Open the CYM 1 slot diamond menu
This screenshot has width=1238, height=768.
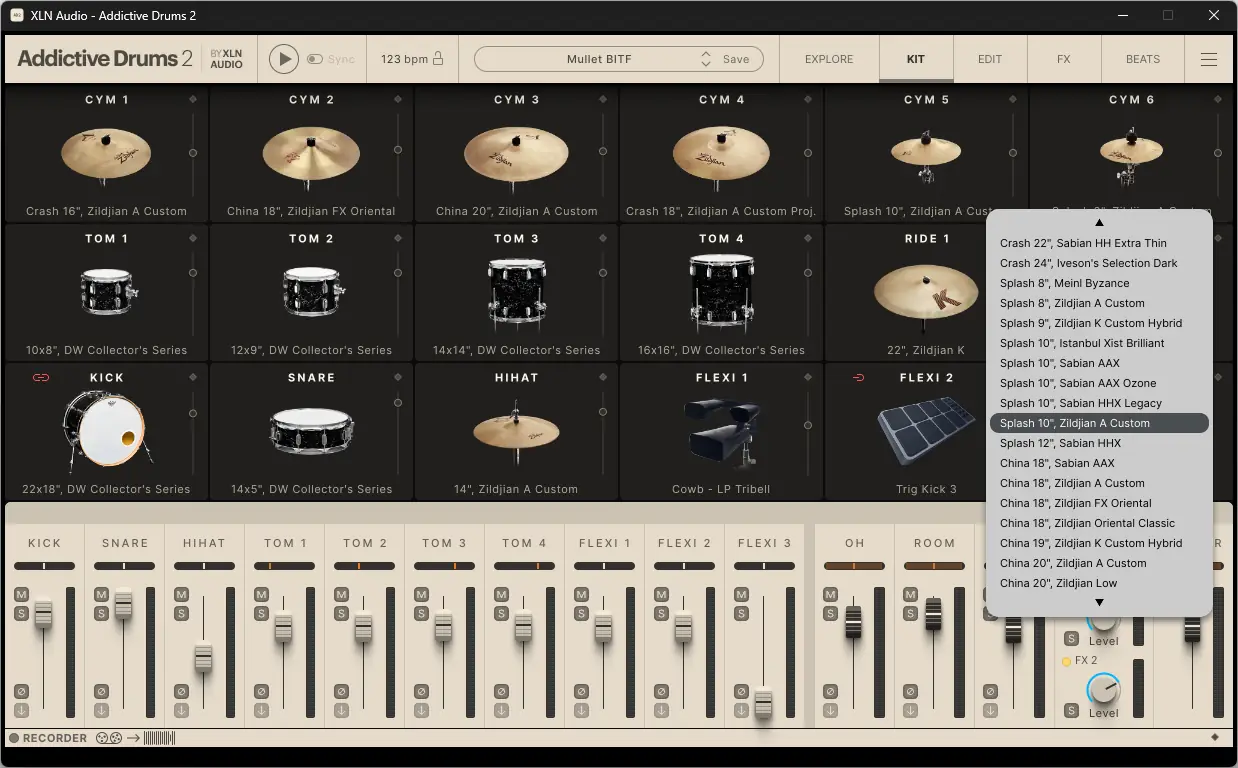193,99
